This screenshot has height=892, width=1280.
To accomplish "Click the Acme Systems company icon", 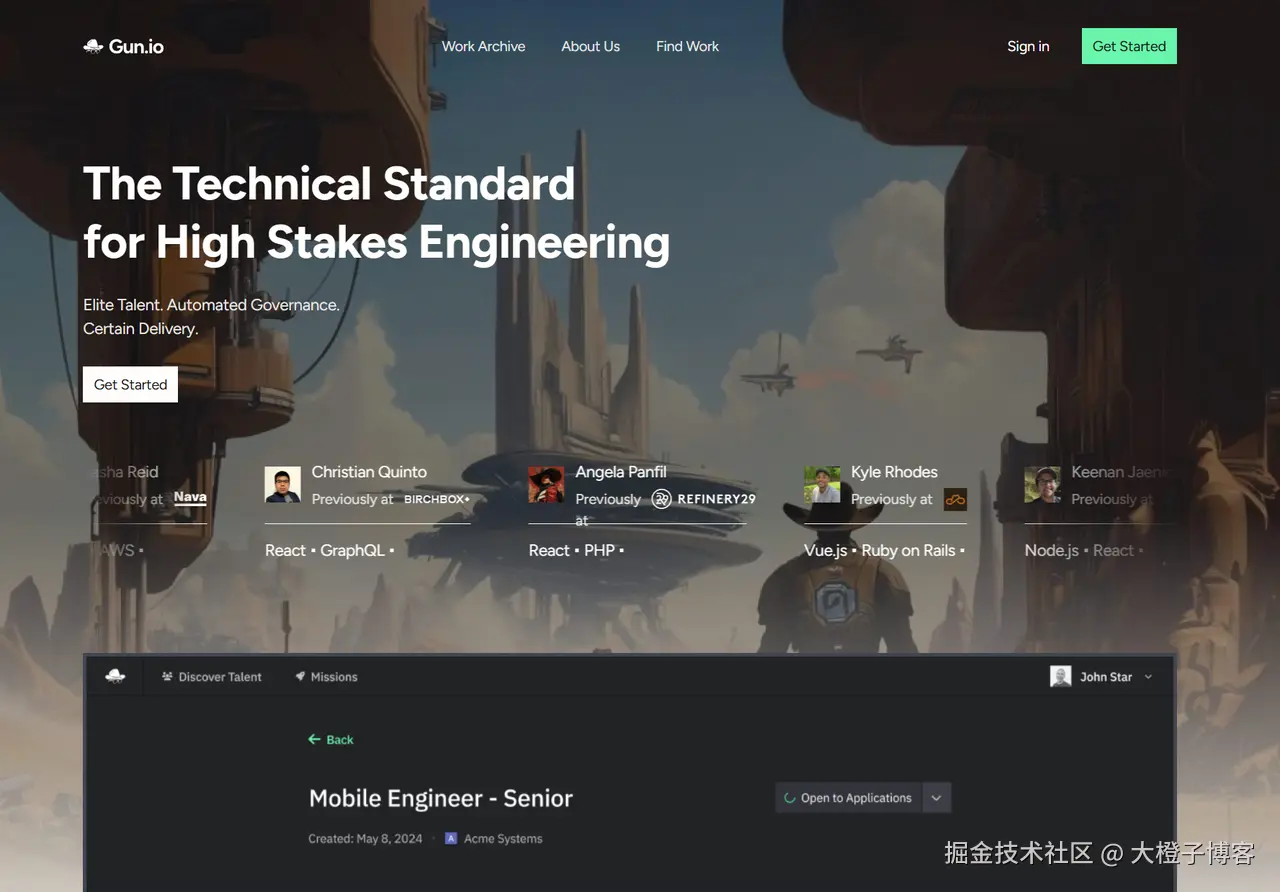I will pyautogui.click(x=451, y=839).
